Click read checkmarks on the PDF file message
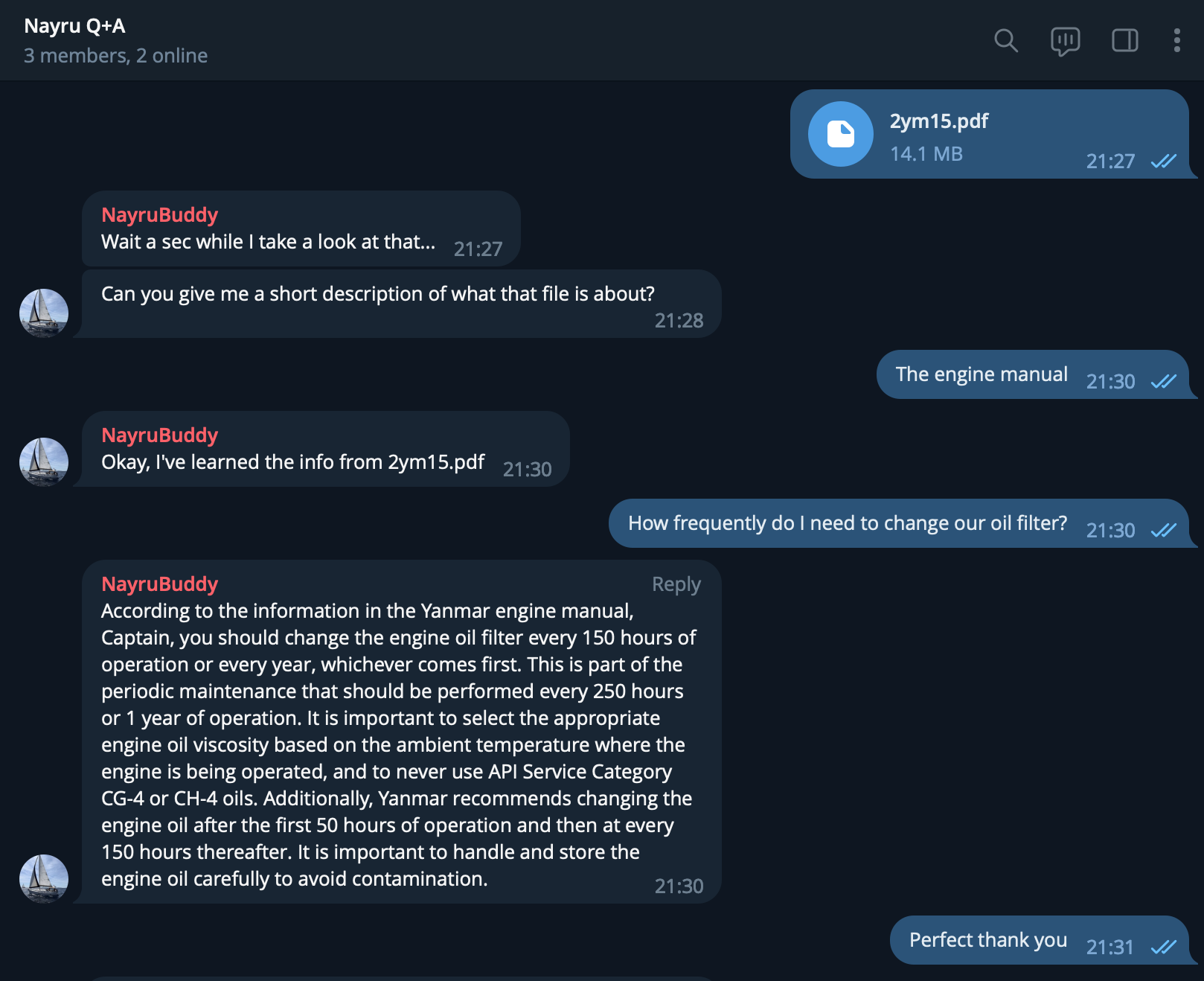The height and width of the screenshot is (981, 1204). click(1163, 162)
